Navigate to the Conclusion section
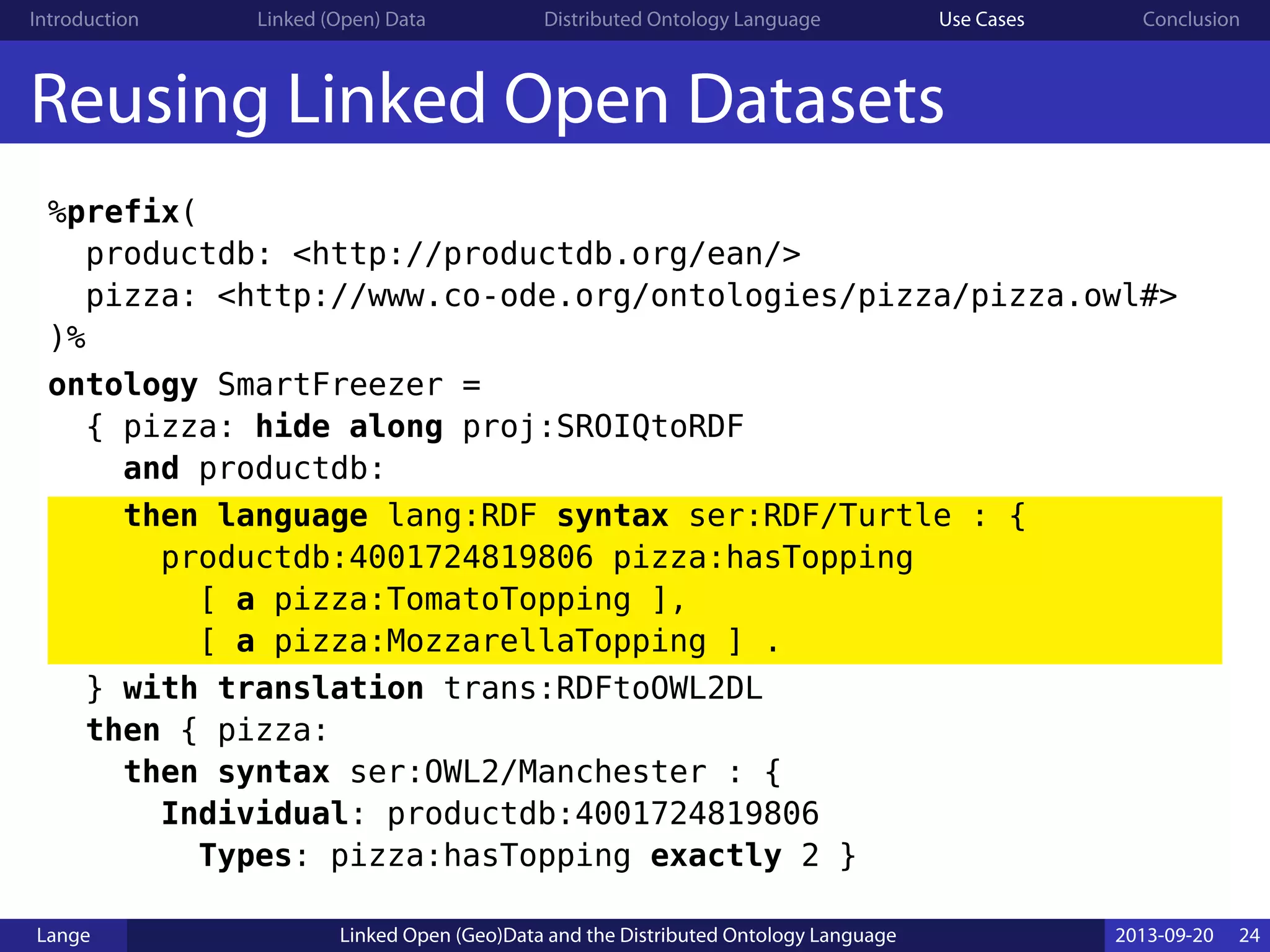 (1191, 19)
